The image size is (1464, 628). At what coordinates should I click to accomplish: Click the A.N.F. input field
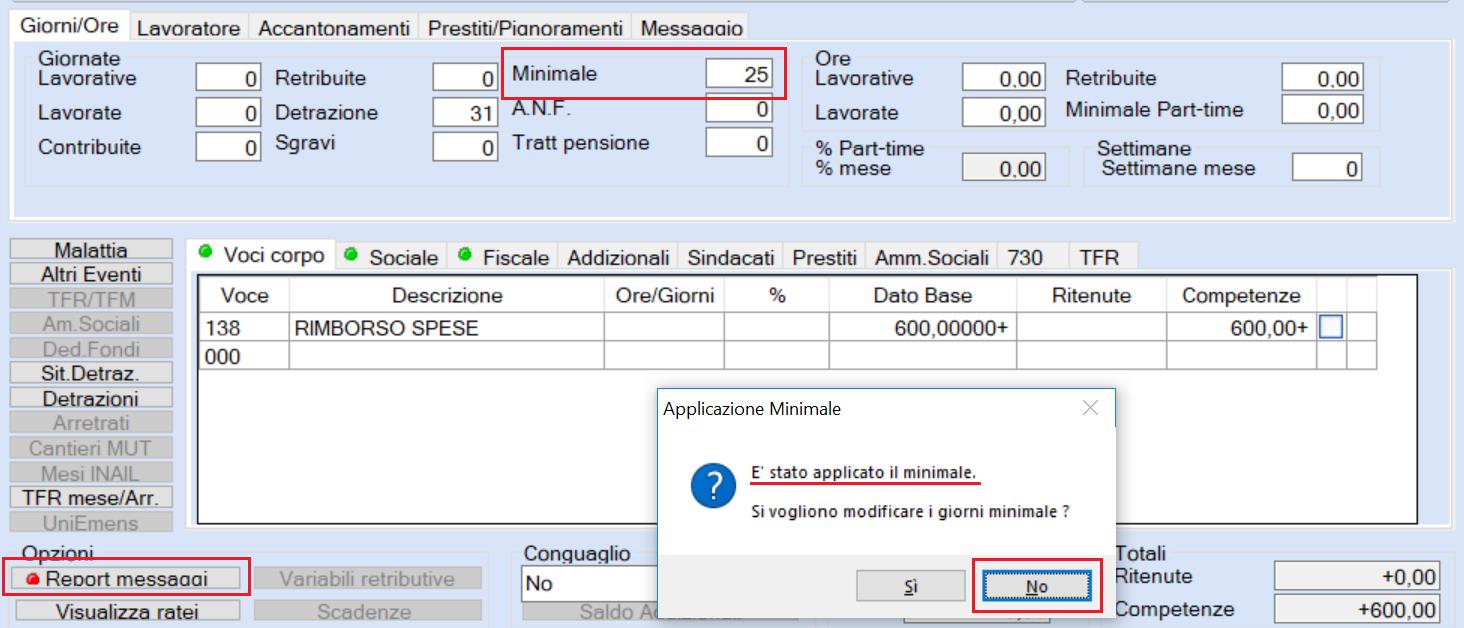[x=738, y=108]
